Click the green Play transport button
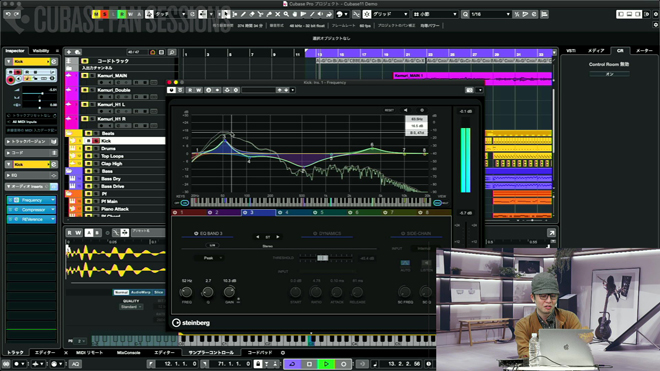The image size is (660, 371). pyautogui.click(x=326, y=364)
